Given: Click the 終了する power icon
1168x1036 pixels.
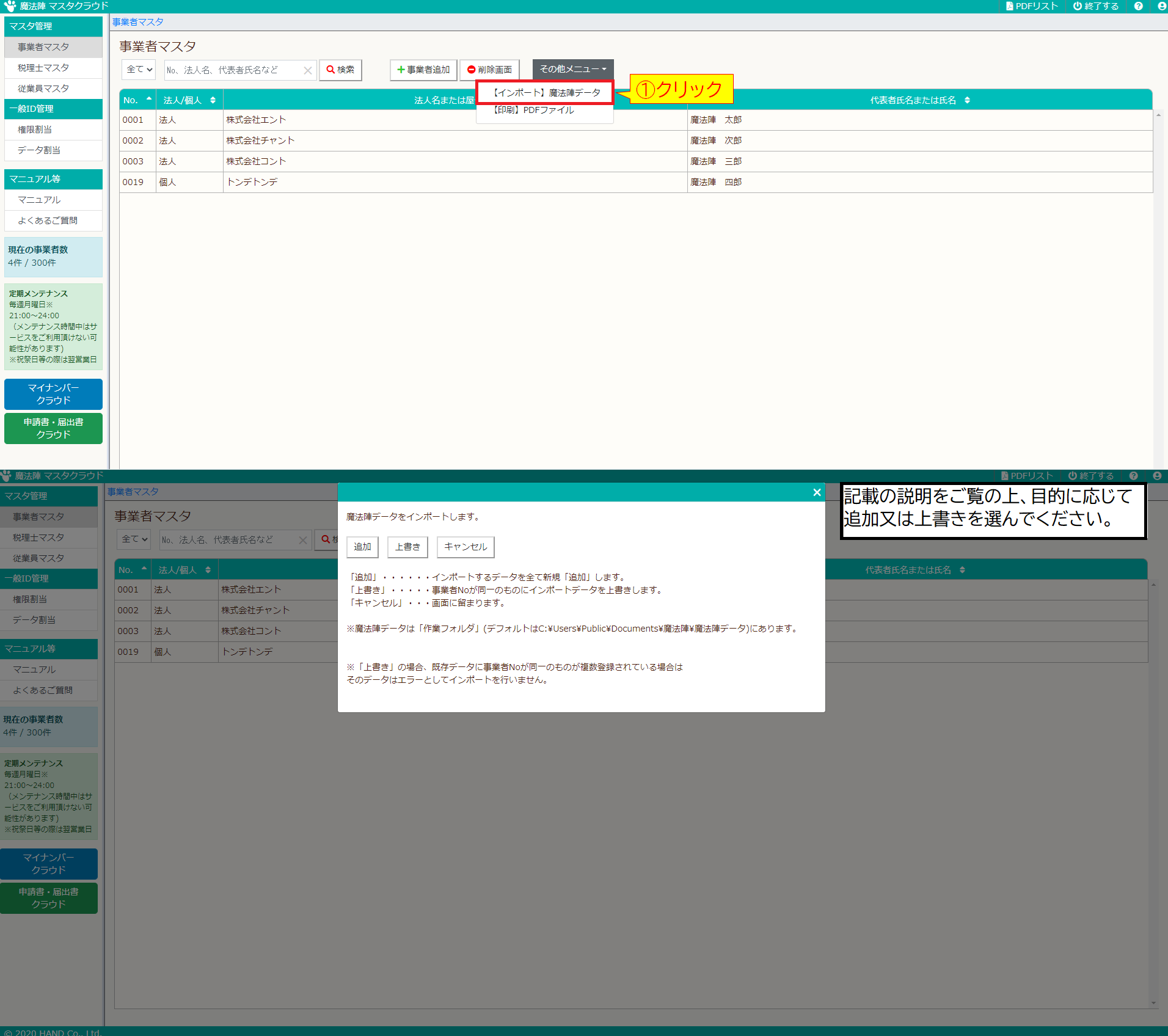Looking at the screenshot, I should [x=1078, y=6].
